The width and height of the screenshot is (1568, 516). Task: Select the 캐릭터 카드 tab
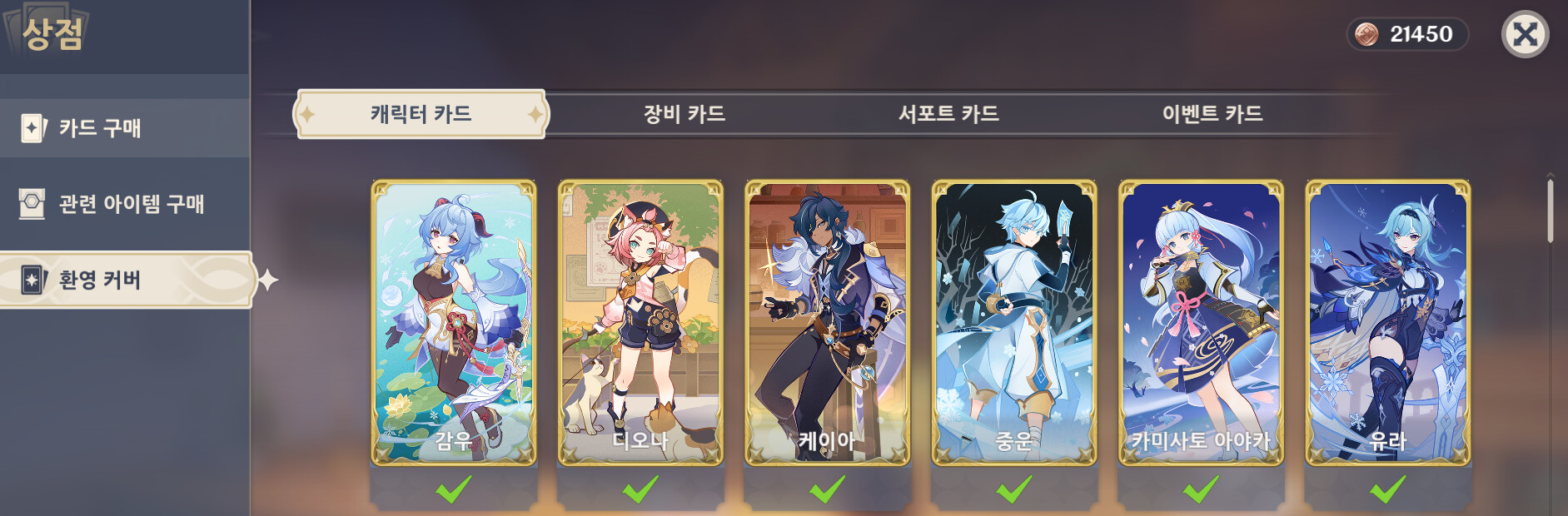421,114
